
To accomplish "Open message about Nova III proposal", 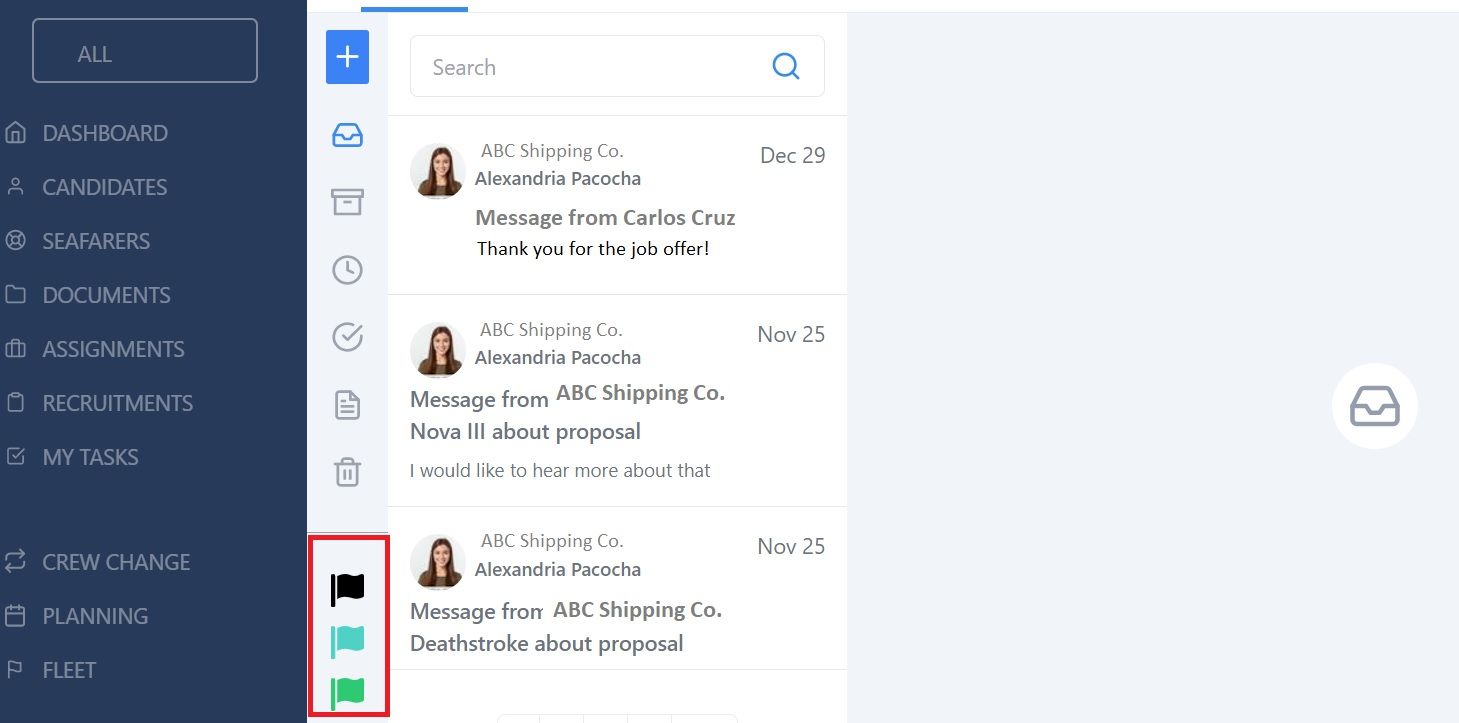I will [617, 401].
